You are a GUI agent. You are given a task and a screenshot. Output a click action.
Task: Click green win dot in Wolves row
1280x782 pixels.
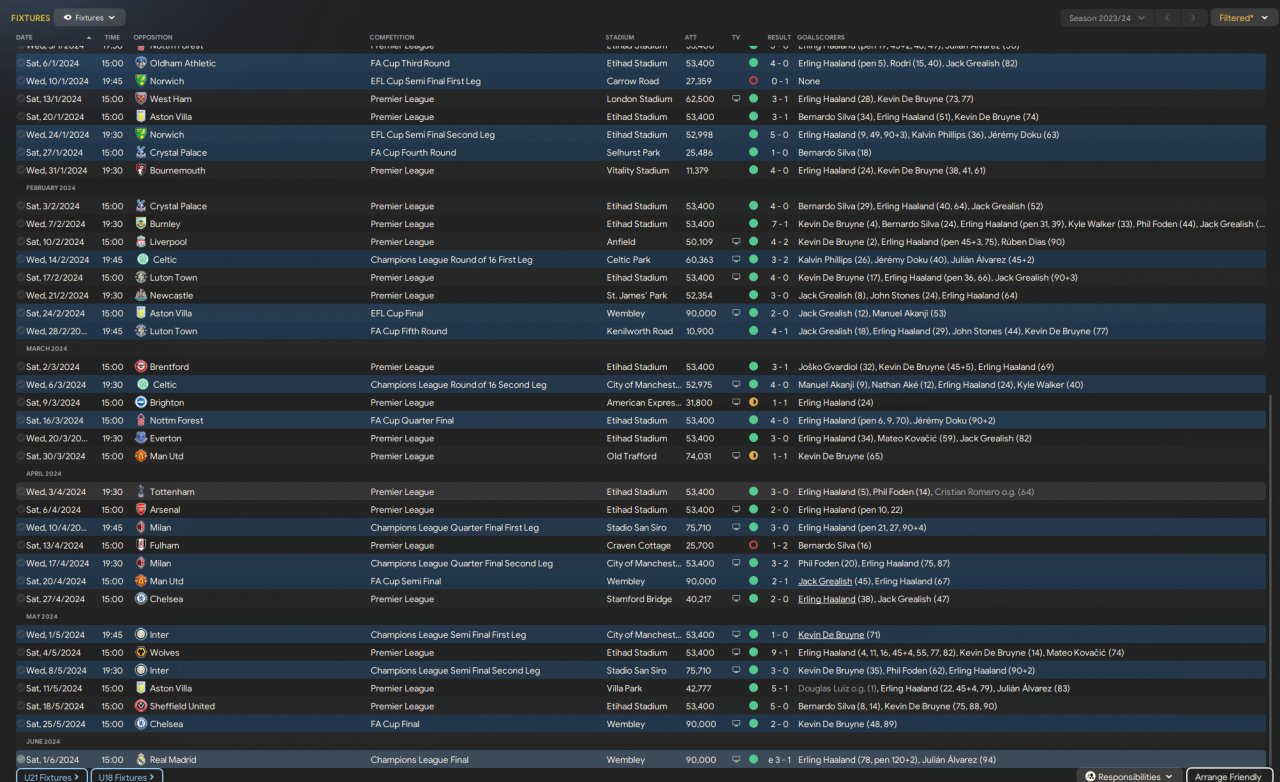click(x=753, y=653)
